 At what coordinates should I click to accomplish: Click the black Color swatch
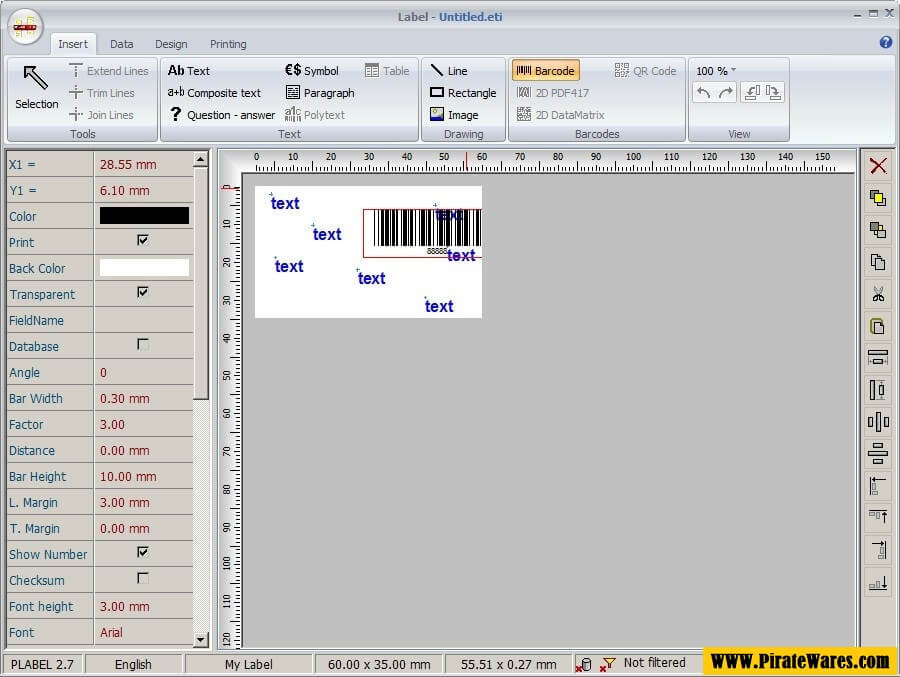[x=144, y=216]
